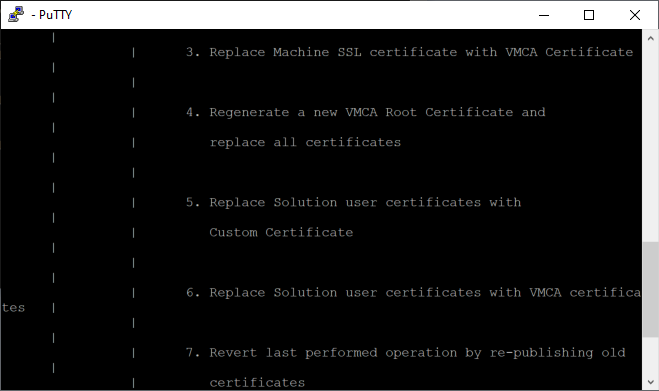Image resolution: width=659 pixels, height=391 pixels.
Task: Click the 'Custom Certificate' text line
Action: click(x=281, y=232)
